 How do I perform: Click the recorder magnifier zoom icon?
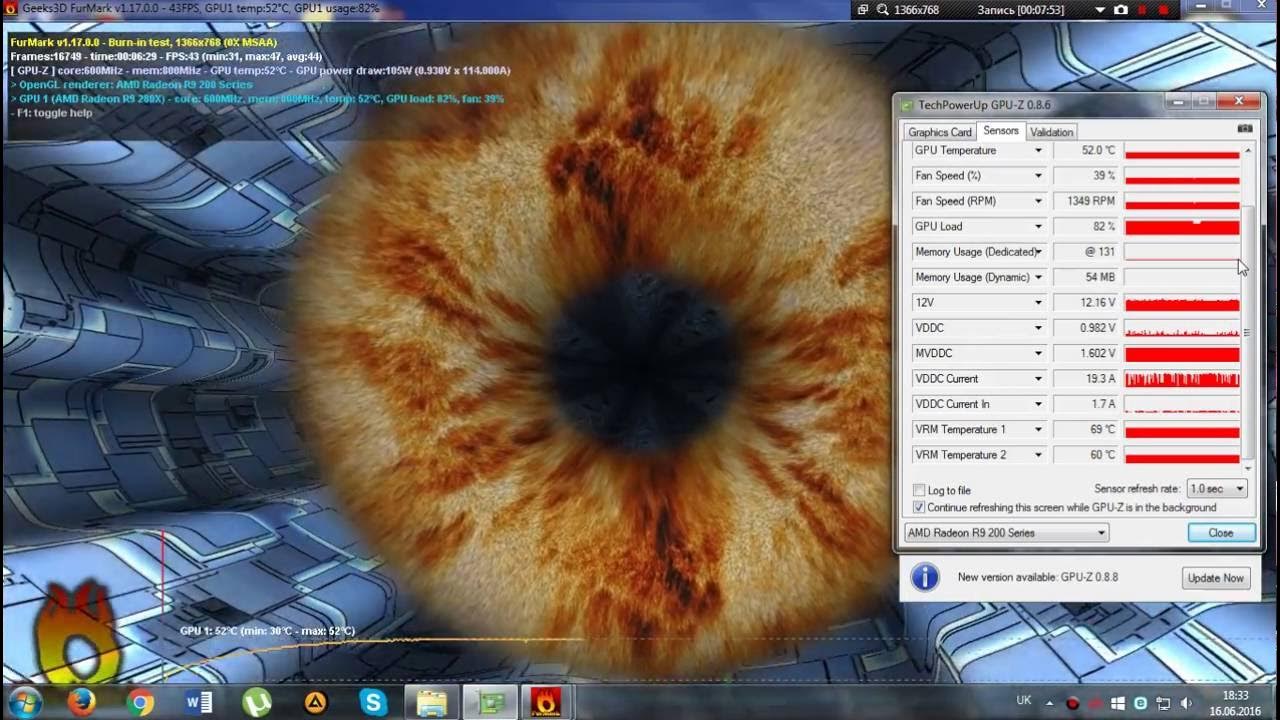[883, 9]
